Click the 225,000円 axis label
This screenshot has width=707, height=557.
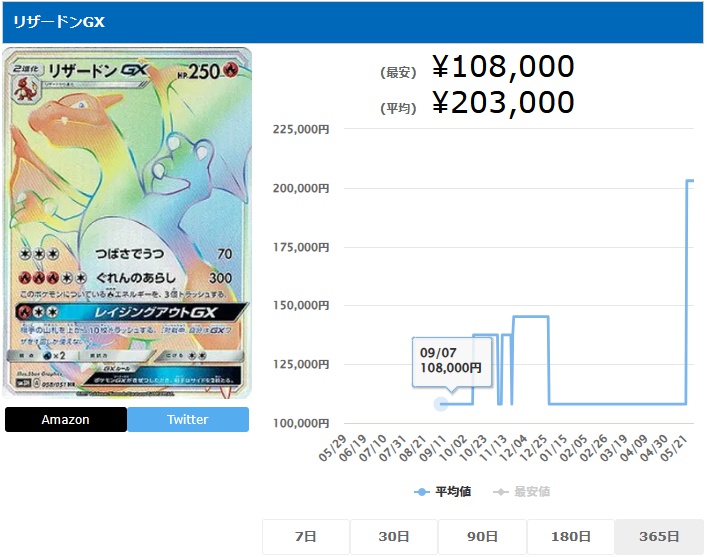(x=301, y=129)
